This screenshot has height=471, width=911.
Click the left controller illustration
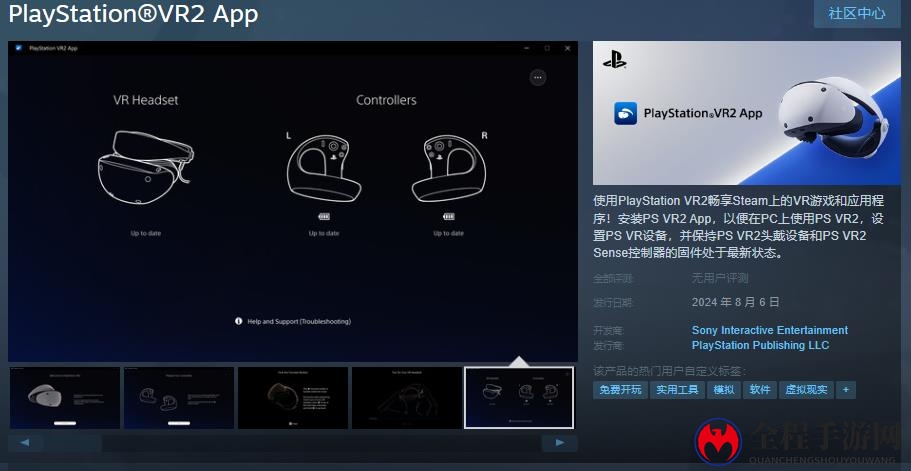click(x=324, y=168)
